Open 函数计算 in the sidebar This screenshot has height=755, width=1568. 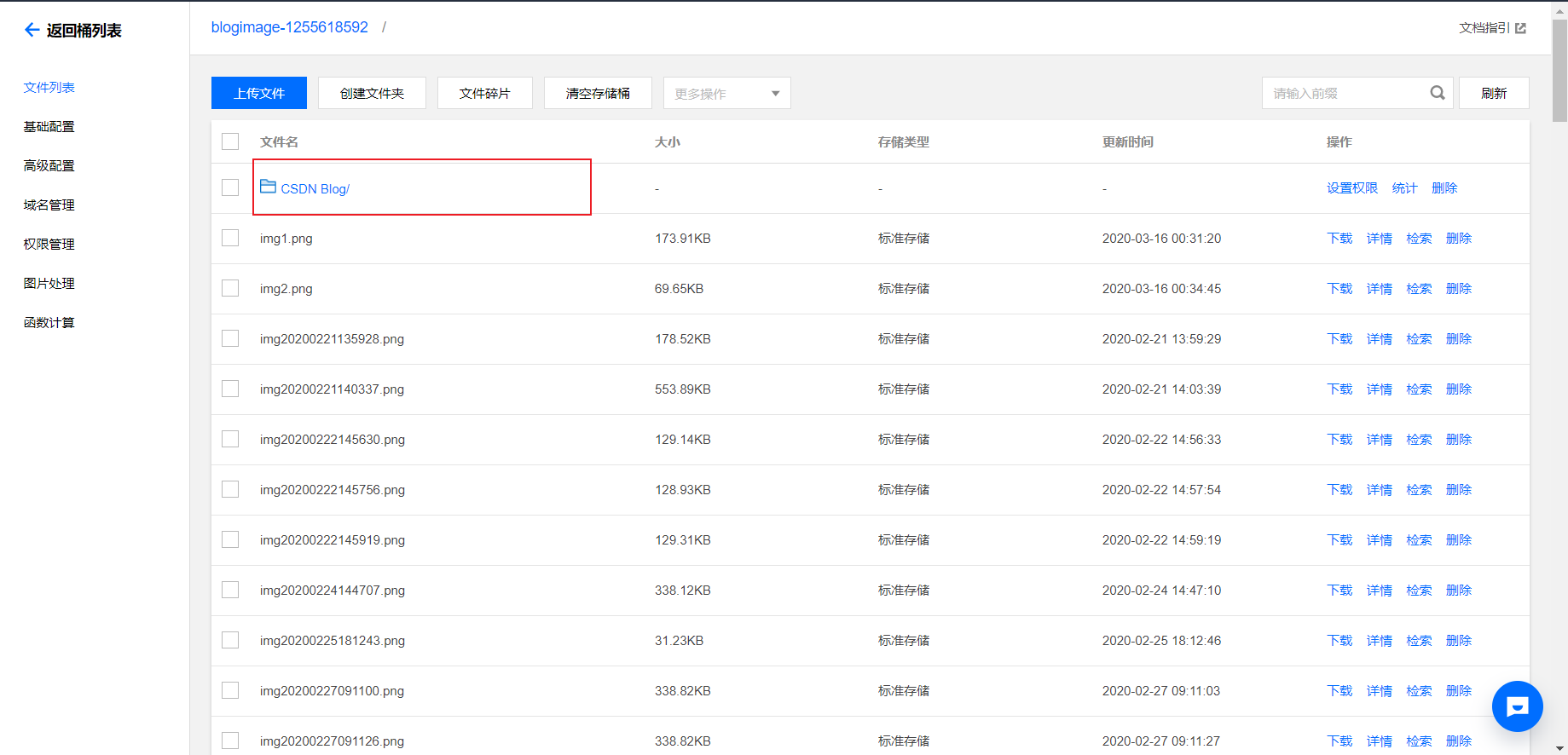tap(49, 322)
